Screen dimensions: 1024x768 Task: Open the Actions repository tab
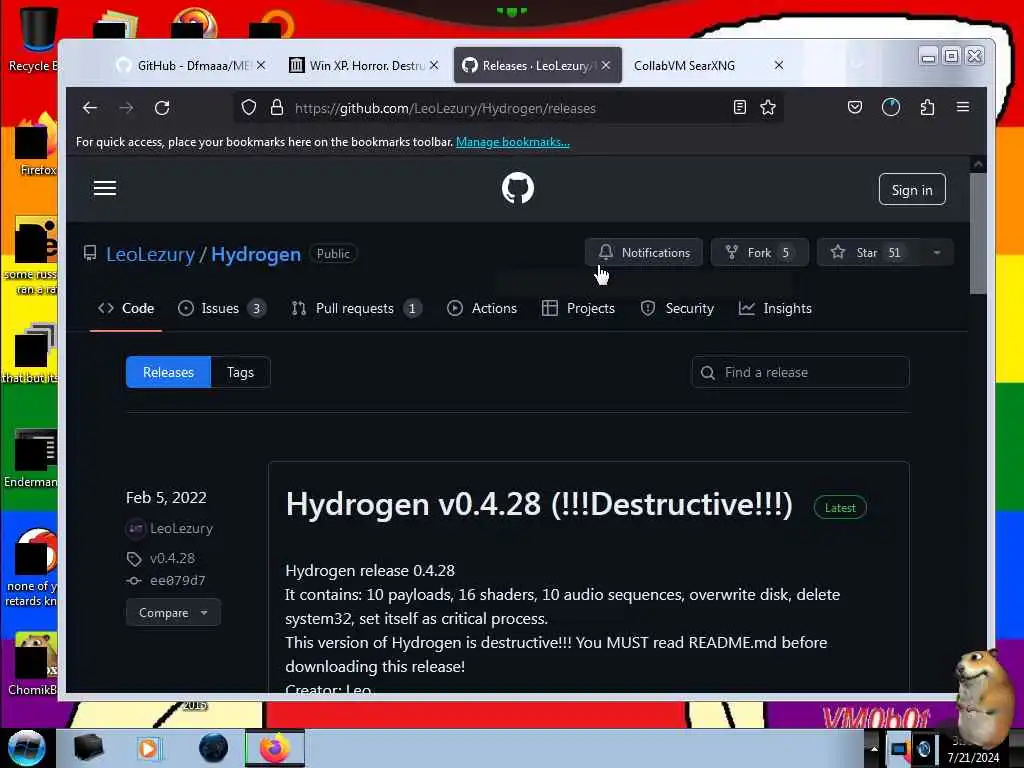point(482,308)
